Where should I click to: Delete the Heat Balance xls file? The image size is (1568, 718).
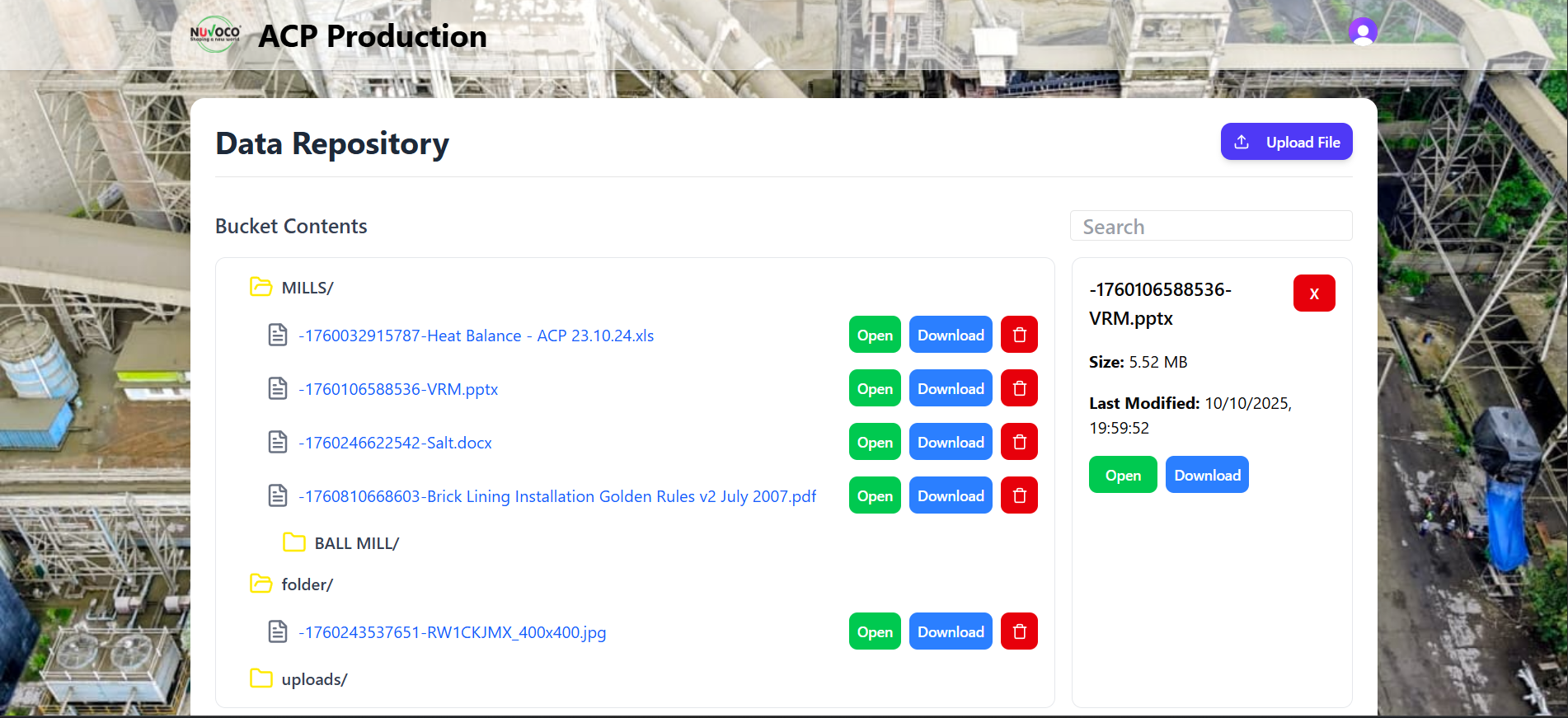pyautogui.click(x=1019, y=335)
